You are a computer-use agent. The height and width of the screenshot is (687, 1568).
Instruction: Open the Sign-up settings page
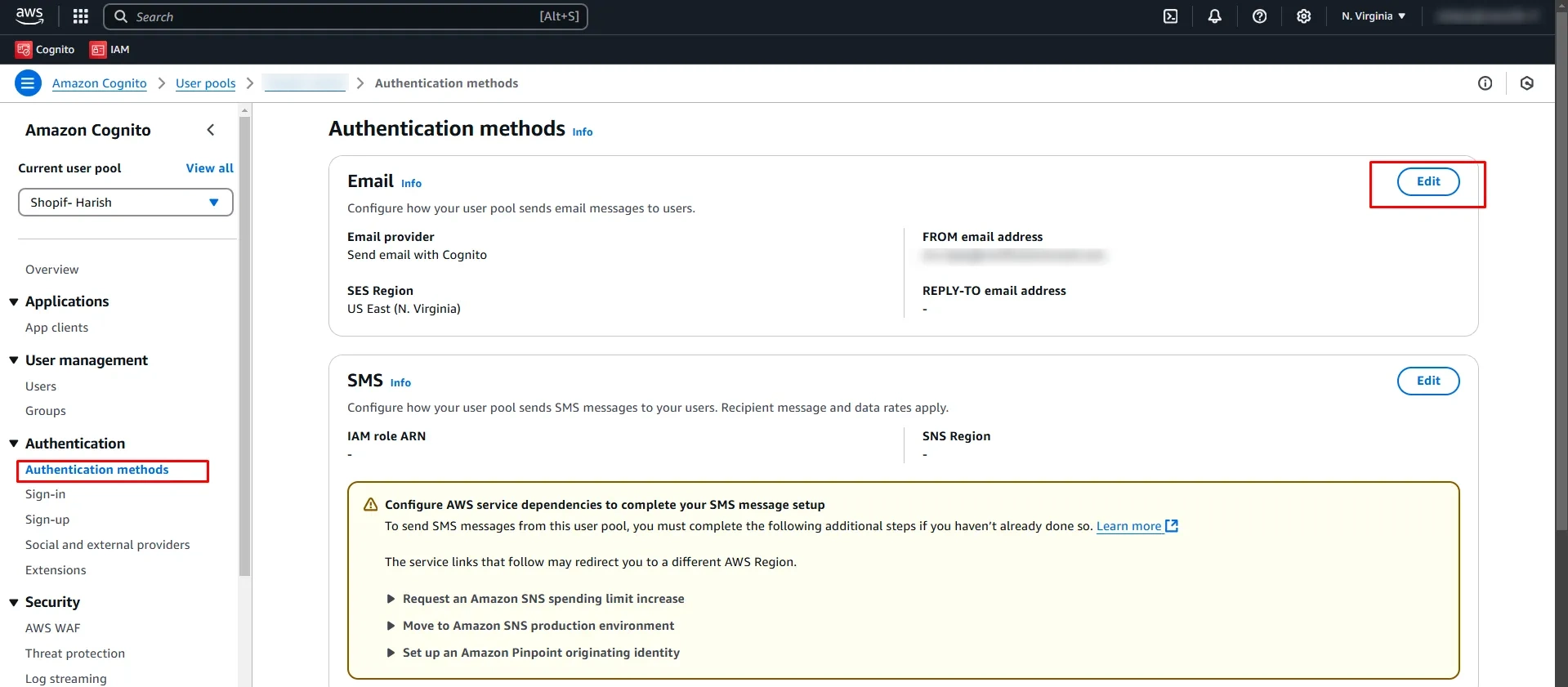point(47,520)
